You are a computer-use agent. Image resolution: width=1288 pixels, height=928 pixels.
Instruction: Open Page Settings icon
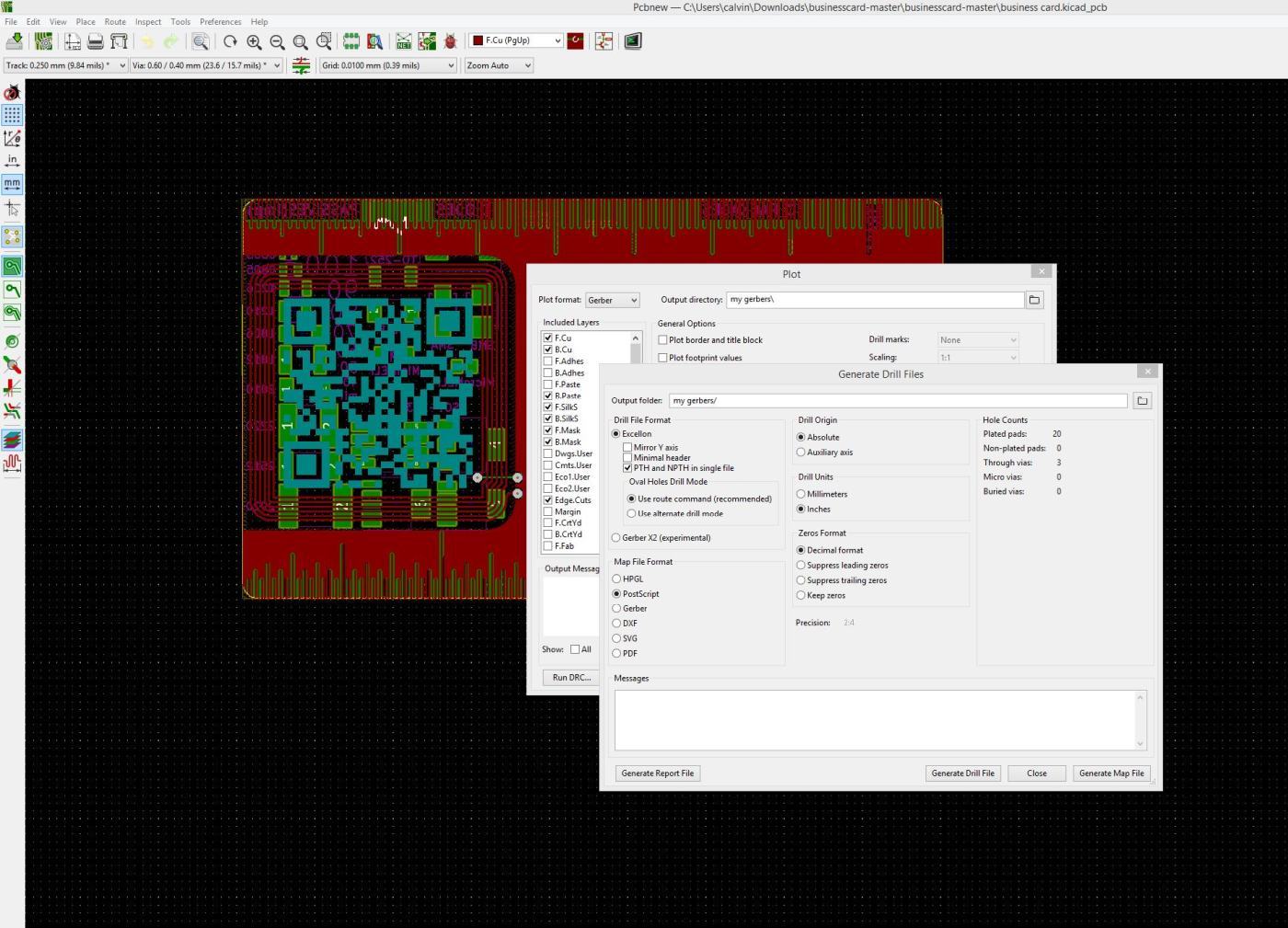point(73,41)
